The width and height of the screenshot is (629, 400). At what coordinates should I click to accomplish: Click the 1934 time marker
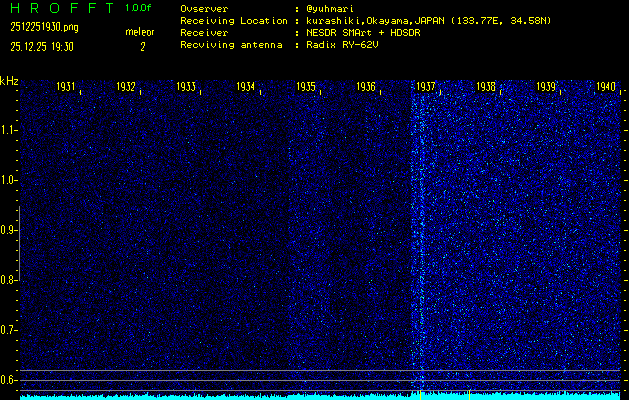point(246,87)
